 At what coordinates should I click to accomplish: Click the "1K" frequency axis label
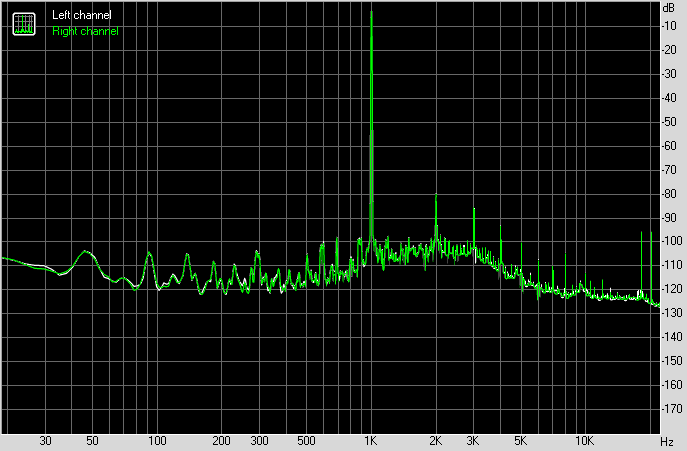371,440
